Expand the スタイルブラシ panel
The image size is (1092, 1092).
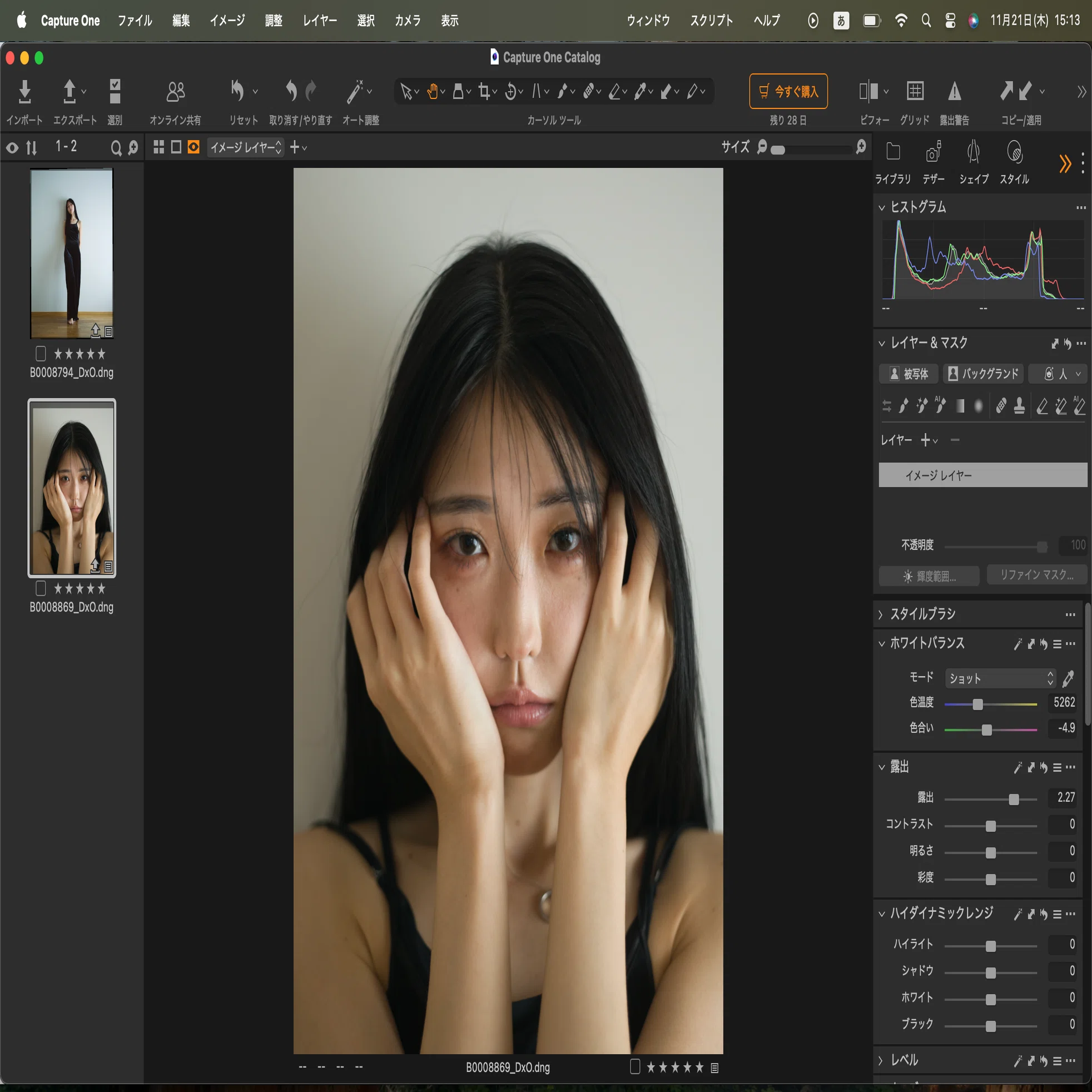click(x=881, y=614)
